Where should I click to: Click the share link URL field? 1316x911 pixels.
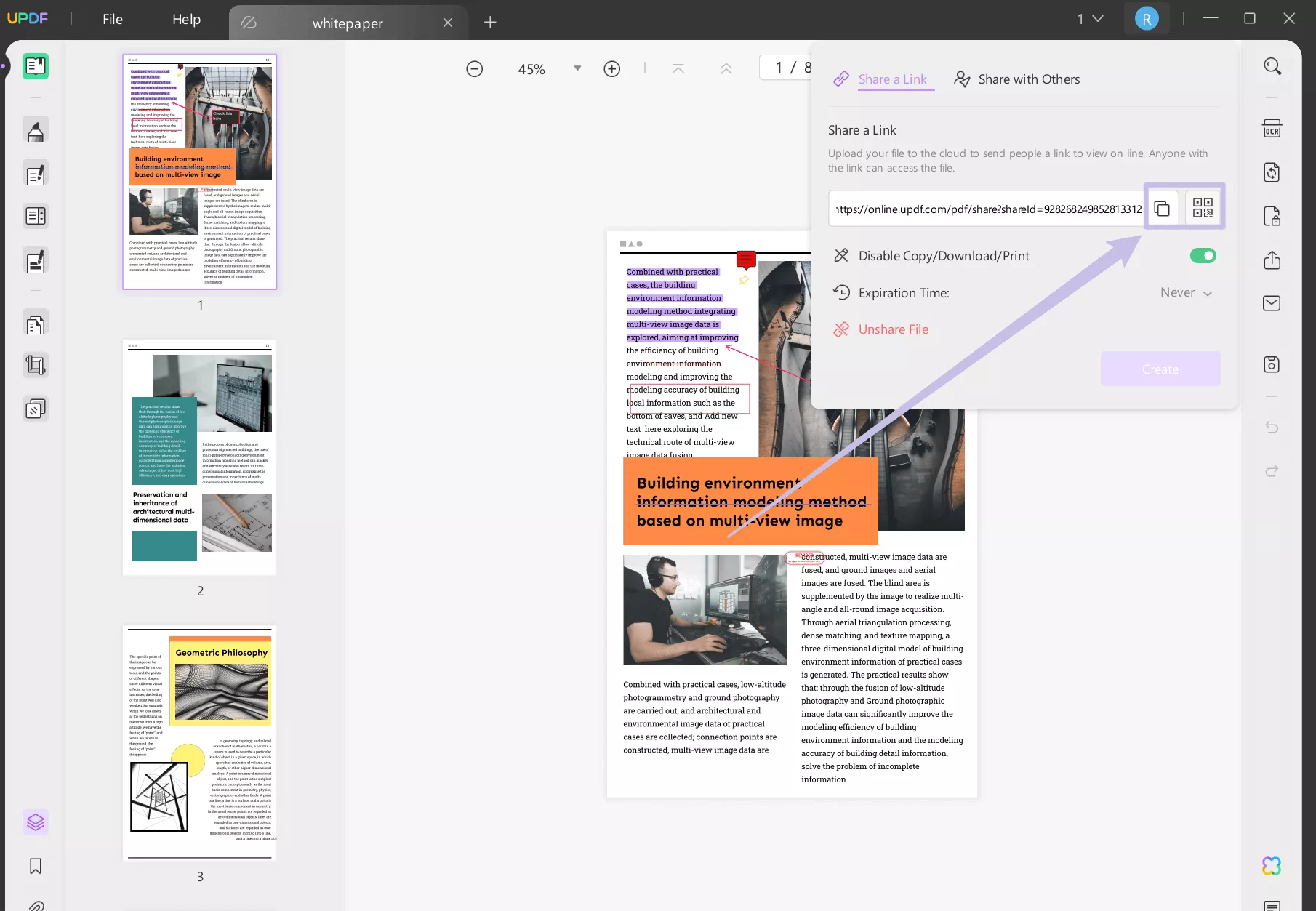pyautogui.click(x=987, y=209)
